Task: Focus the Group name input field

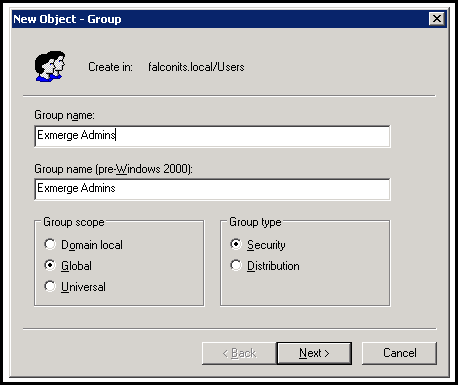Action: pos(212,136)
